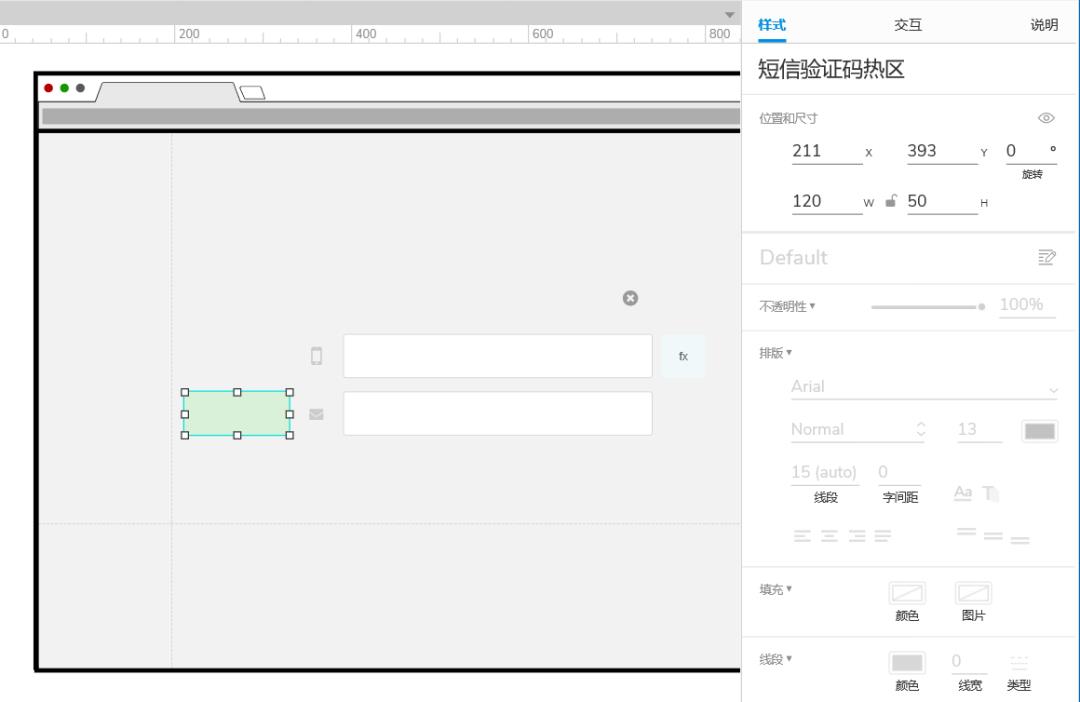The image size is (1080, 702).
Task: Click the font size field showing 13
Action: (x=978, y=430)
